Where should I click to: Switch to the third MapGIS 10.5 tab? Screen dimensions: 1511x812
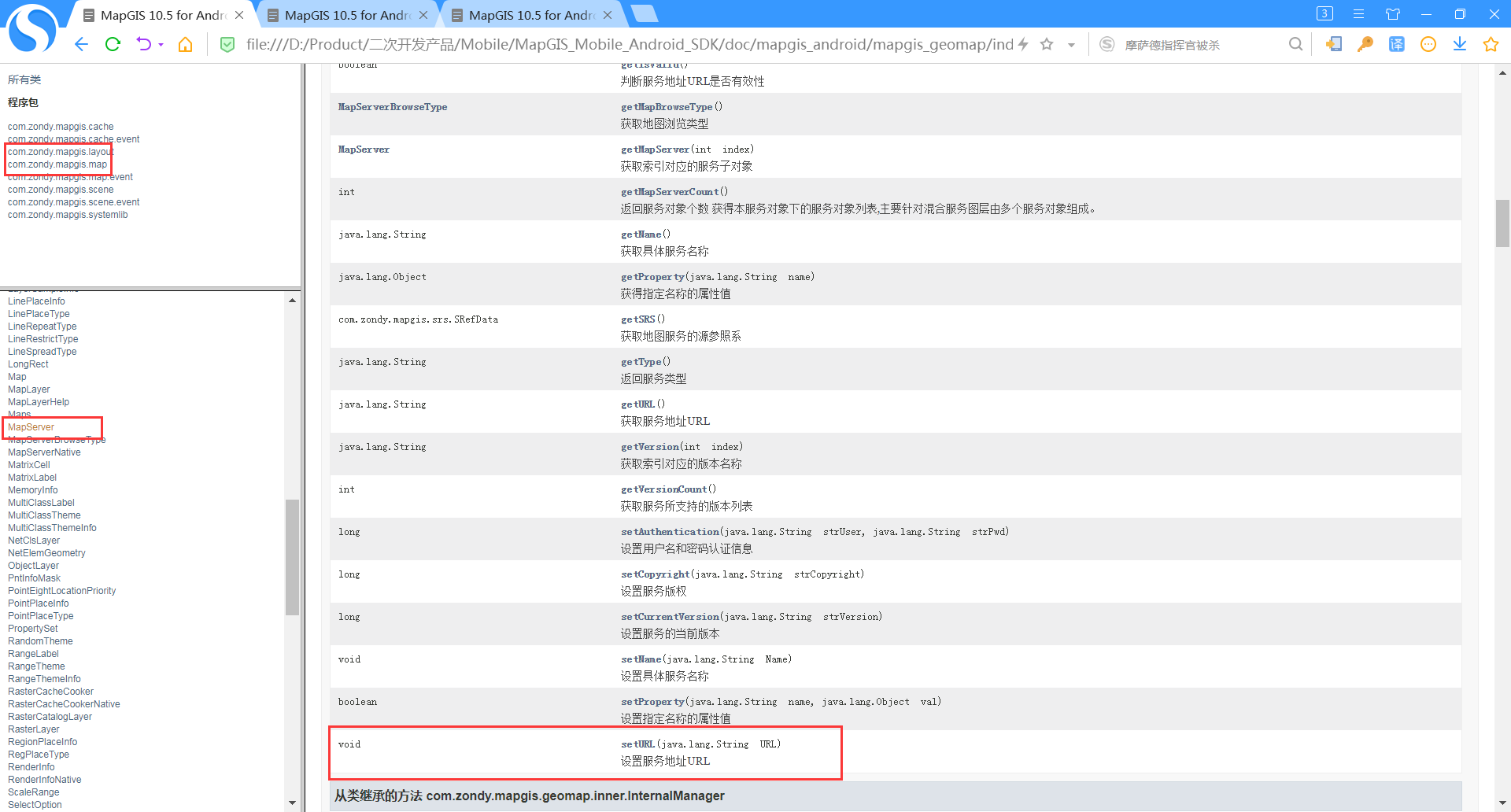click(x=531, y=15)
